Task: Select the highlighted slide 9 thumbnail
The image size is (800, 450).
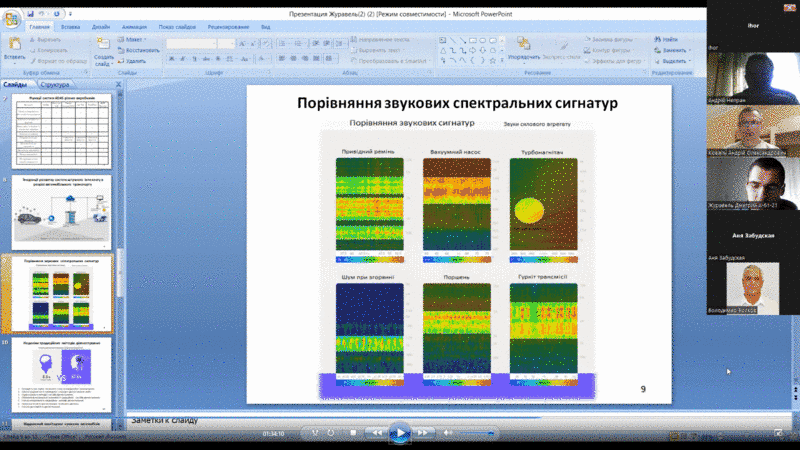Action: (x=61, y=293)
